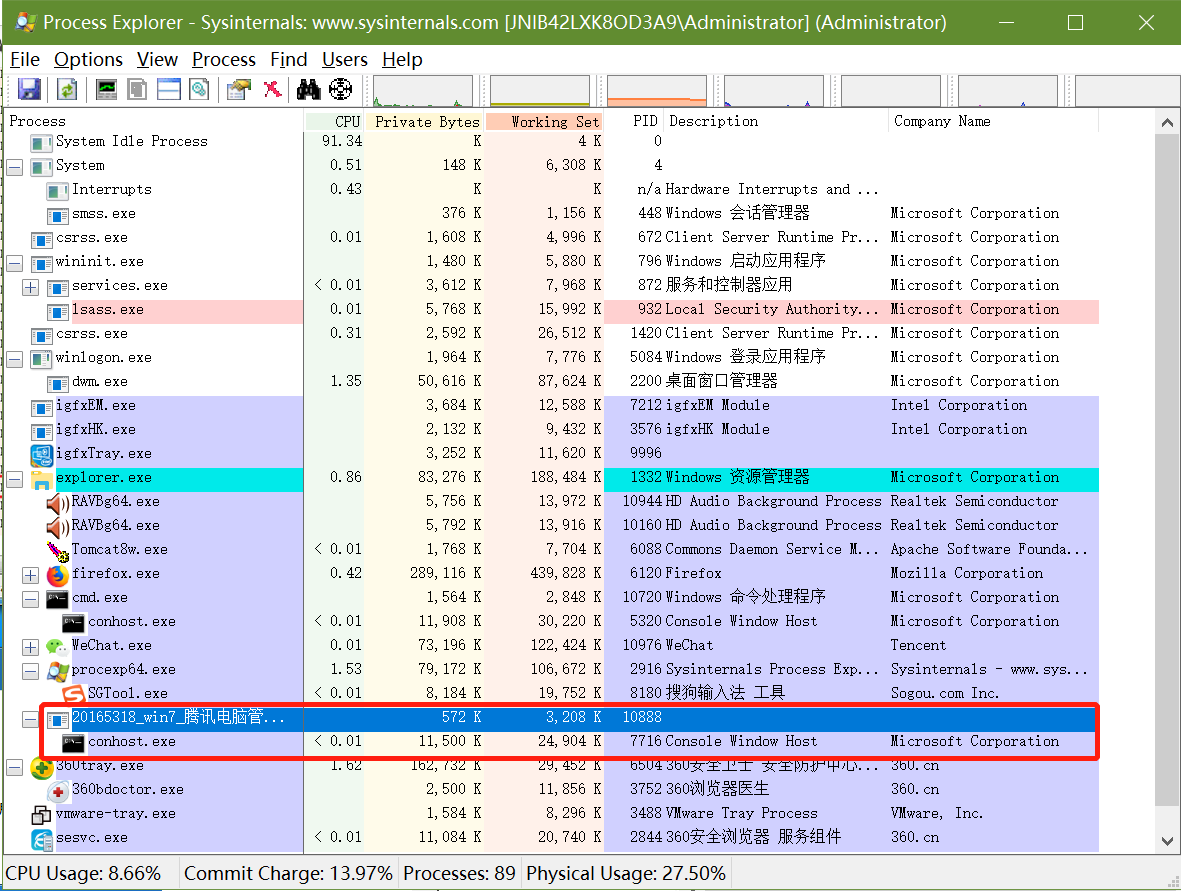Click the igfxTray.exe Intel icon
This screenshot has width=1181, height=891.
[x=41, y=455]
